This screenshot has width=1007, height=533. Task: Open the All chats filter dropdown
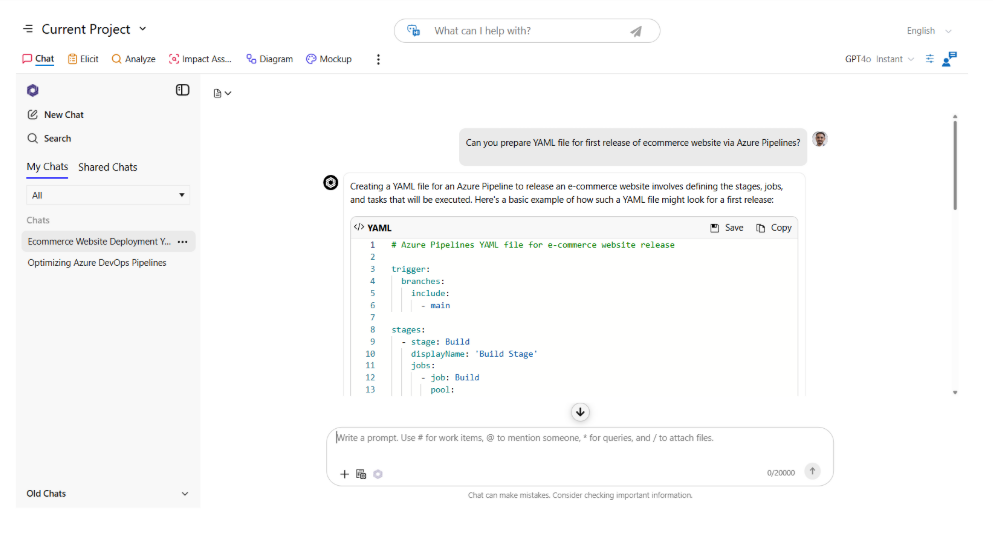tap(108, 195)
